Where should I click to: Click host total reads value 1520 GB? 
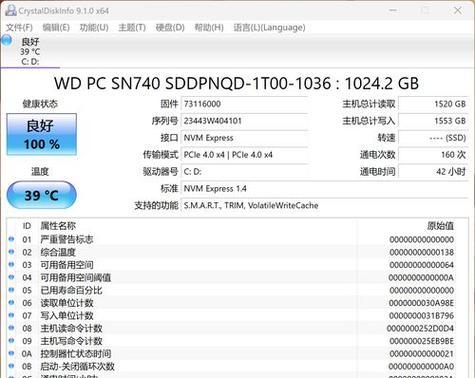pyautogui.click(x=433, y=104)
